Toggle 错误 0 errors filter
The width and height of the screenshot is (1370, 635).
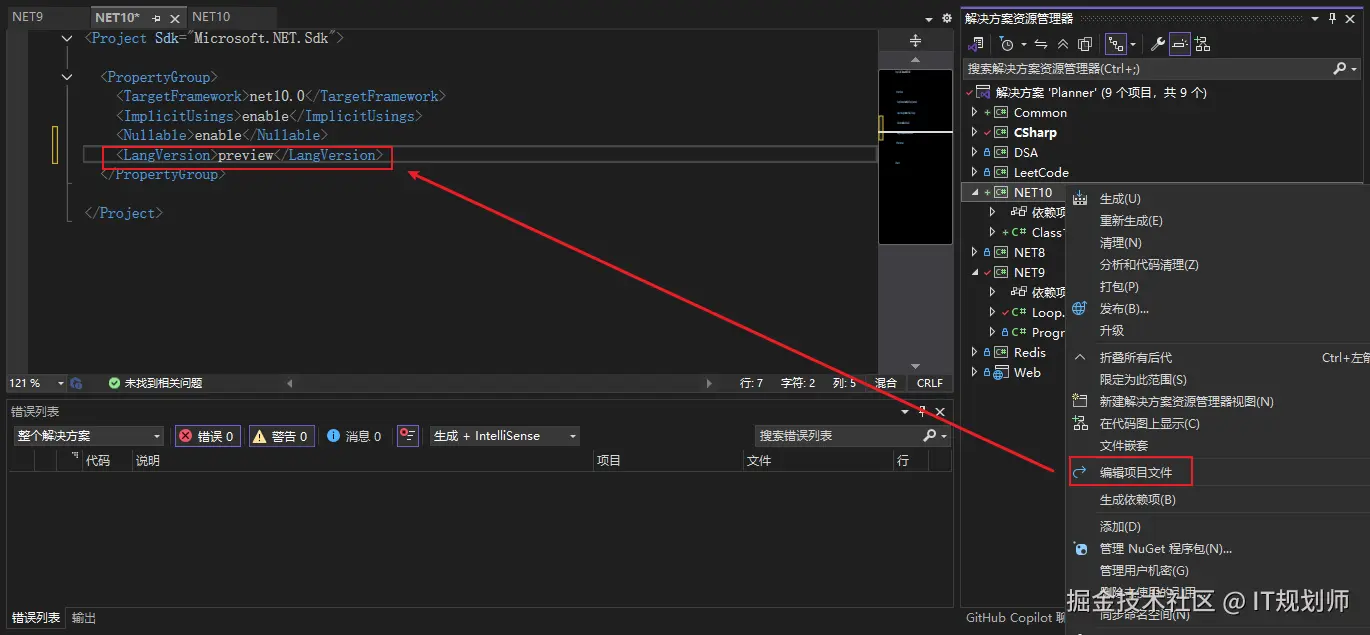[207, 436]
